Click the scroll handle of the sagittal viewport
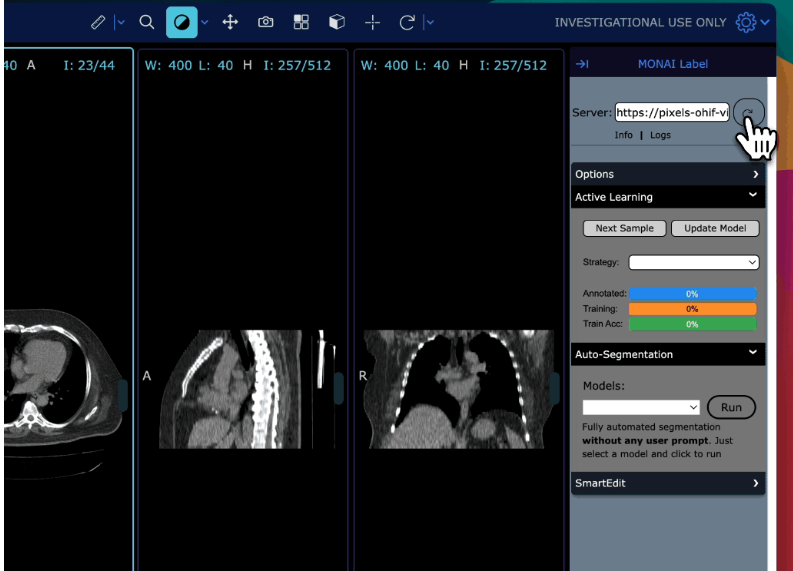Image resolution: width=793 pixels, height=571 pixels. [x=339, y=388]
